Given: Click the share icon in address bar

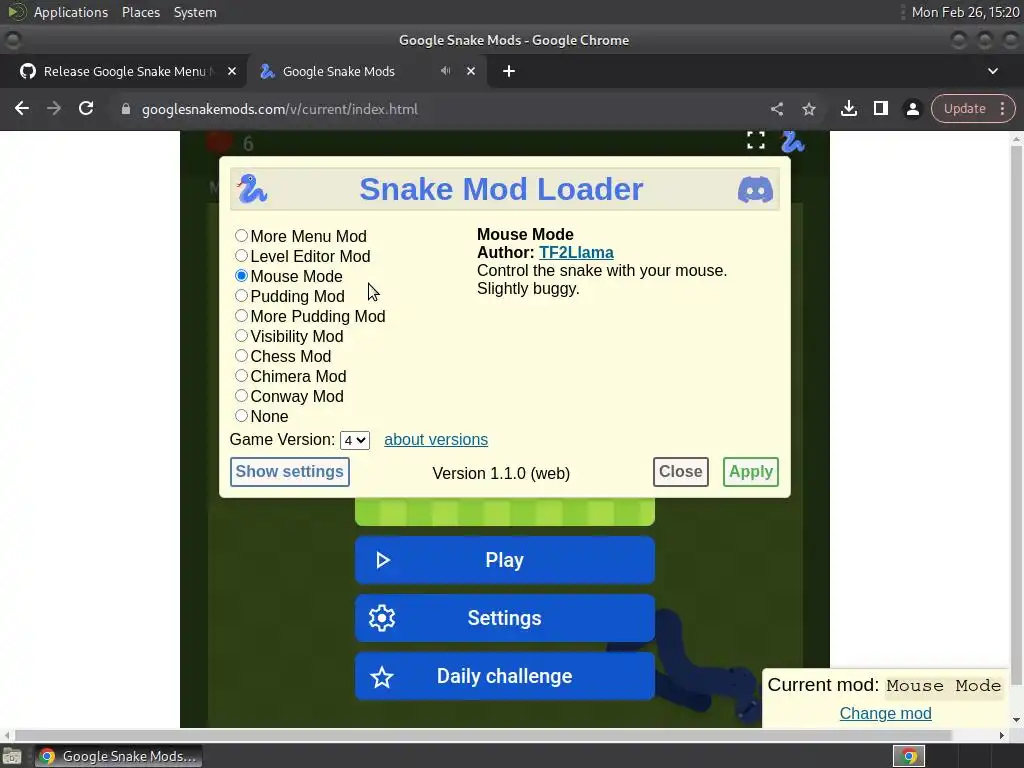Looking at the screenshot, I should [x=776, y=109].
